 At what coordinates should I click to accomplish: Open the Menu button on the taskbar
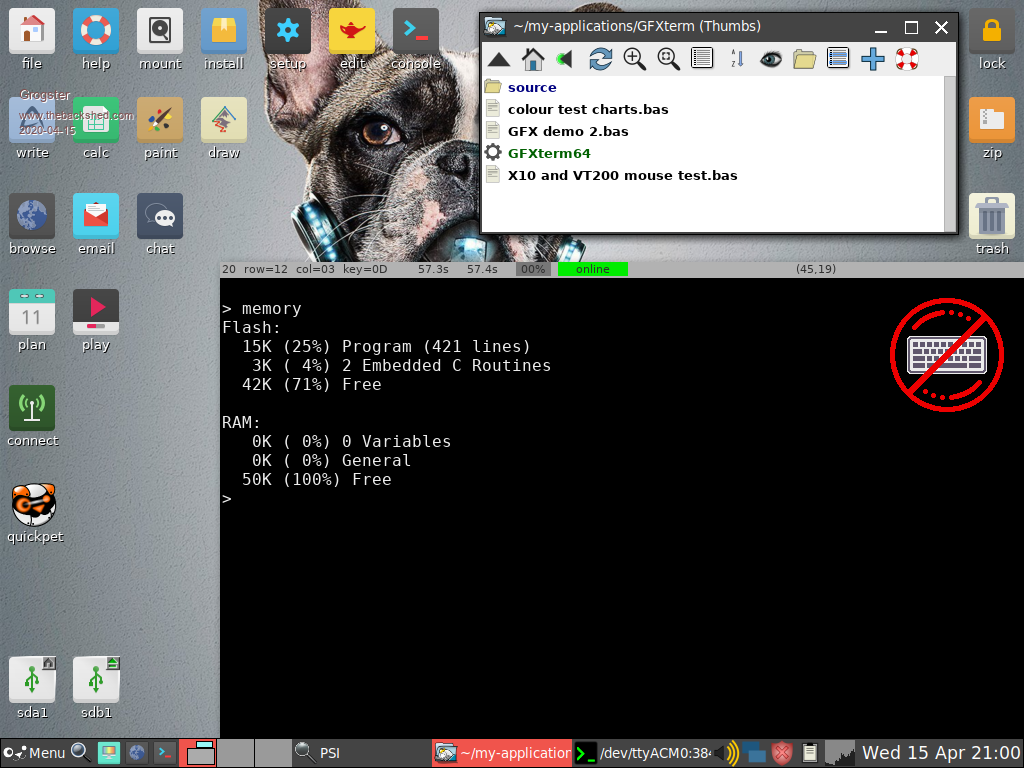(35, 753)
